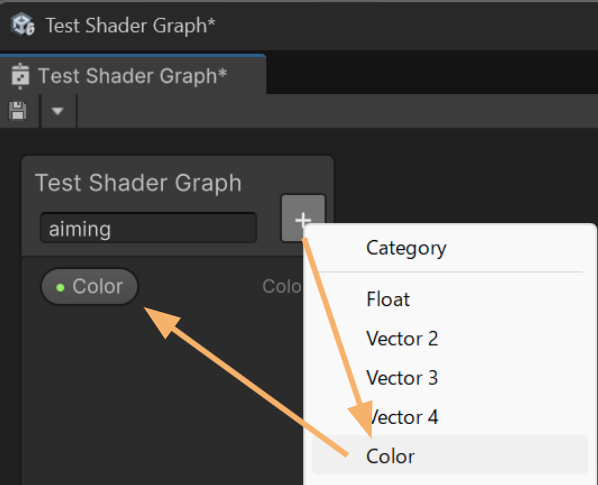This screenshot has height=485, width=598.
Task: Click the empty graph canvas right of the blackboard
Action: click(458, 175)
